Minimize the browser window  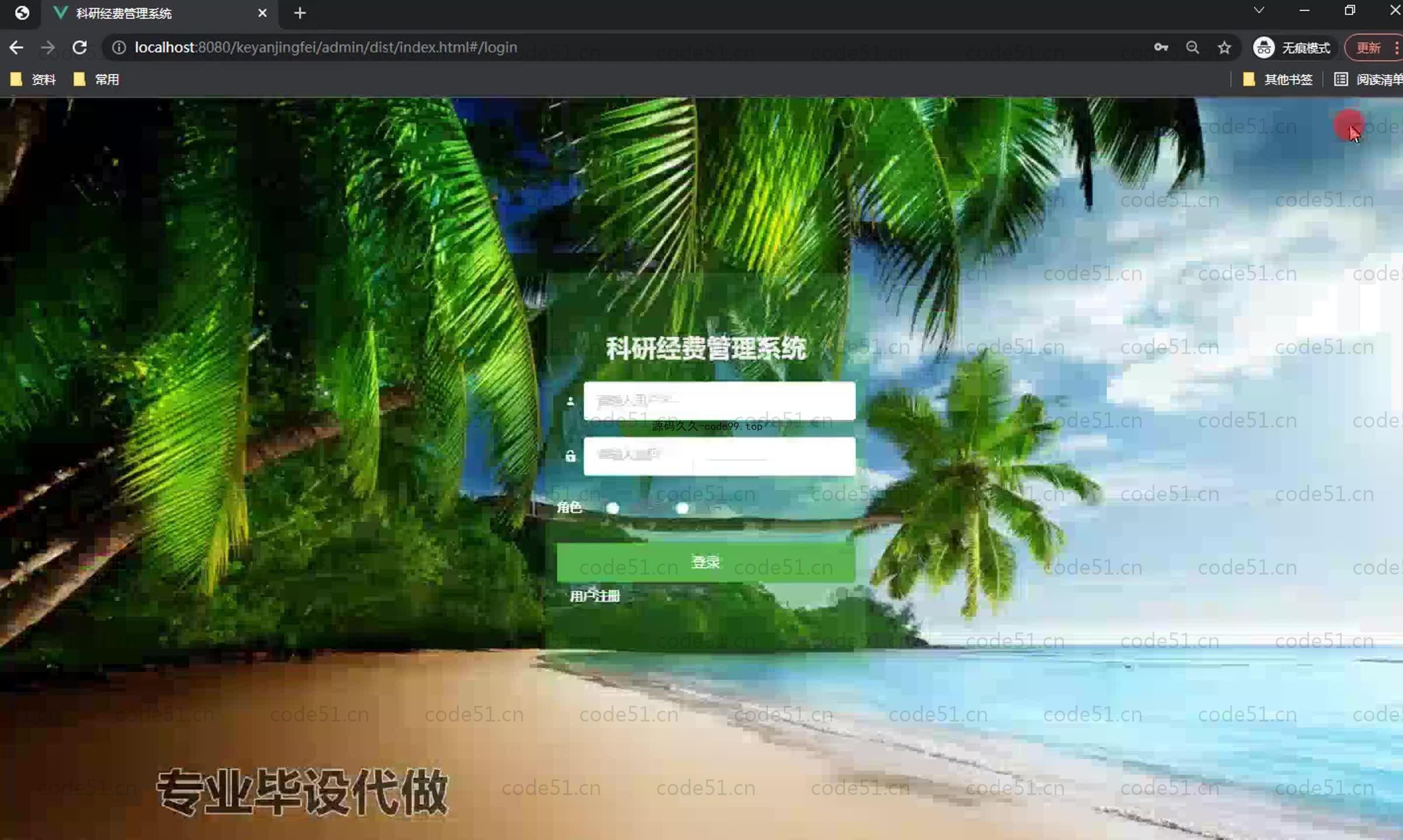1304,10
